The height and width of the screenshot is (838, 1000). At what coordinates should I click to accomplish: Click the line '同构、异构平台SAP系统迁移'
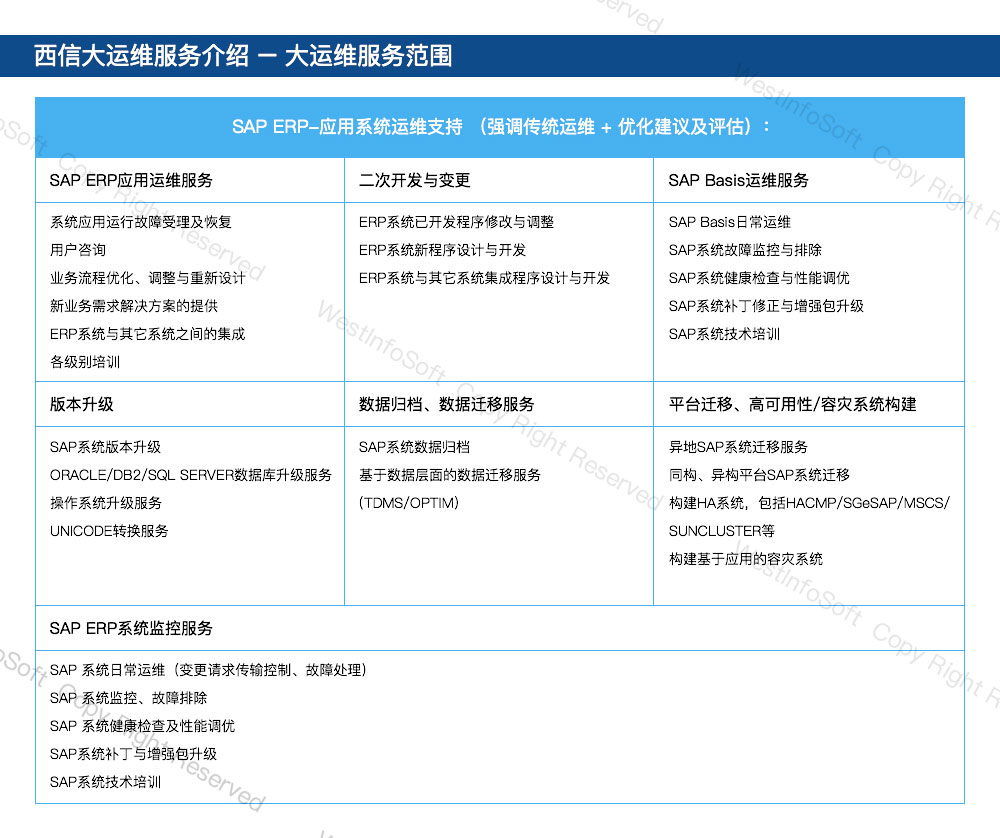tap(760, 475)
